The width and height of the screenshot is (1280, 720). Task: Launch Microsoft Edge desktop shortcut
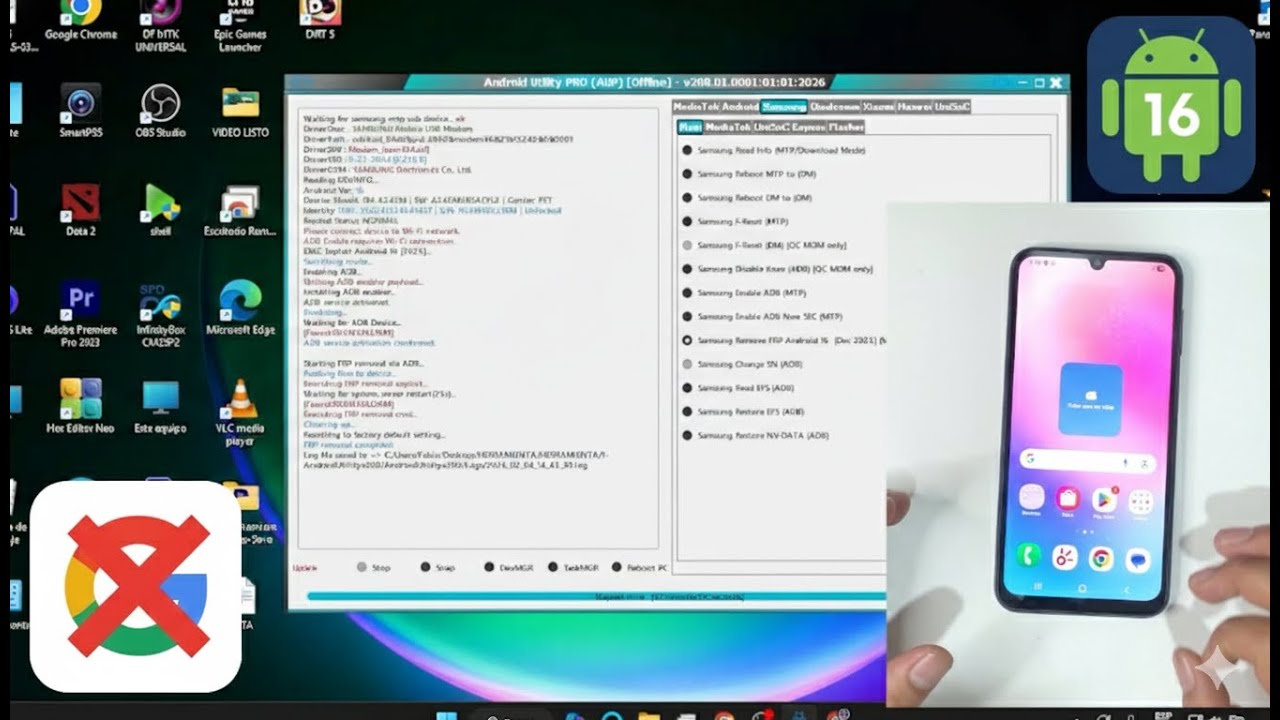240,308
